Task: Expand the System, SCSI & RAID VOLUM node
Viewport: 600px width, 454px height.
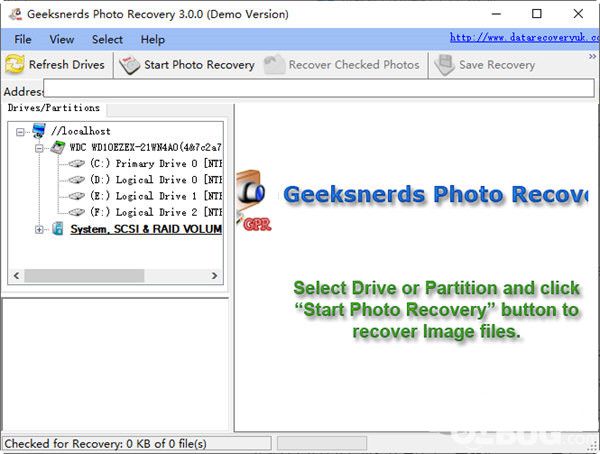Action: (39, 229)
